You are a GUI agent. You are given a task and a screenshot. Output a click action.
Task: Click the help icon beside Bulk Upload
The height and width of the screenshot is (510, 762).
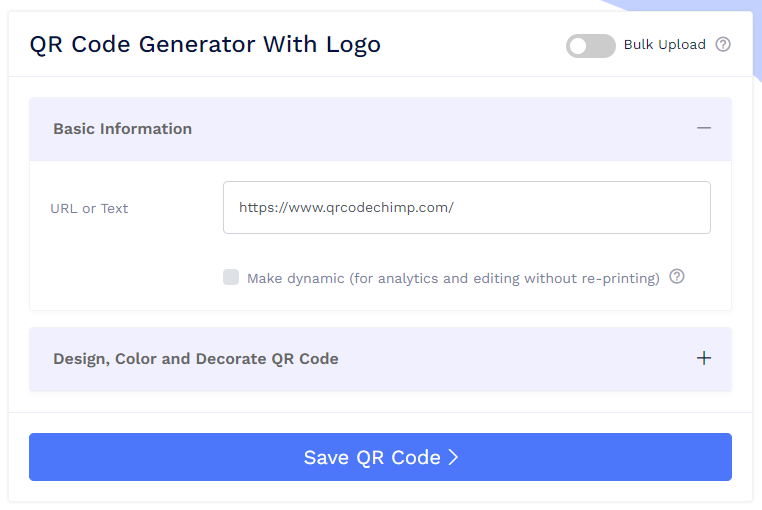point(724,44)
